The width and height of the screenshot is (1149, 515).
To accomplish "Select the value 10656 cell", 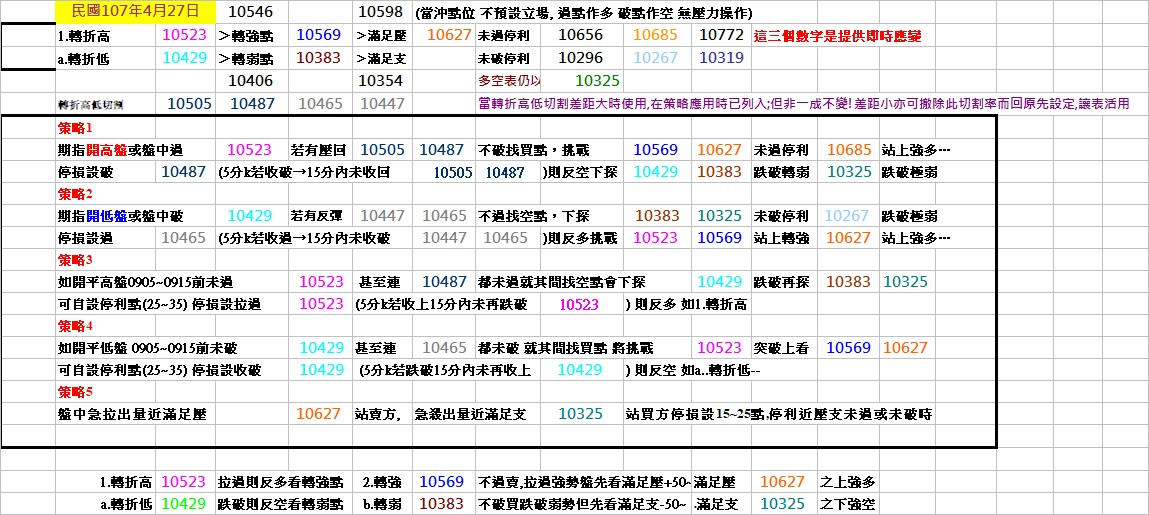I will click(580, 35).
